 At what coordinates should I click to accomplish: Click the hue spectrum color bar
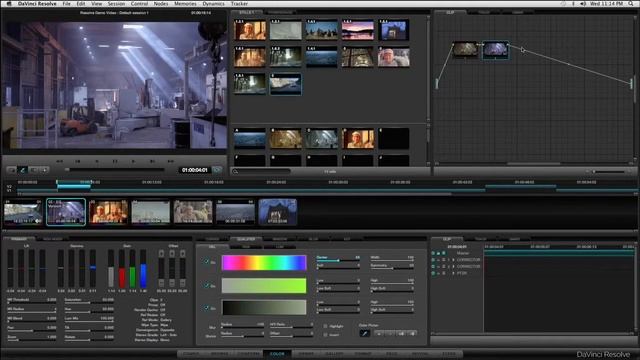pyautogui.click(x=264, y=262)
